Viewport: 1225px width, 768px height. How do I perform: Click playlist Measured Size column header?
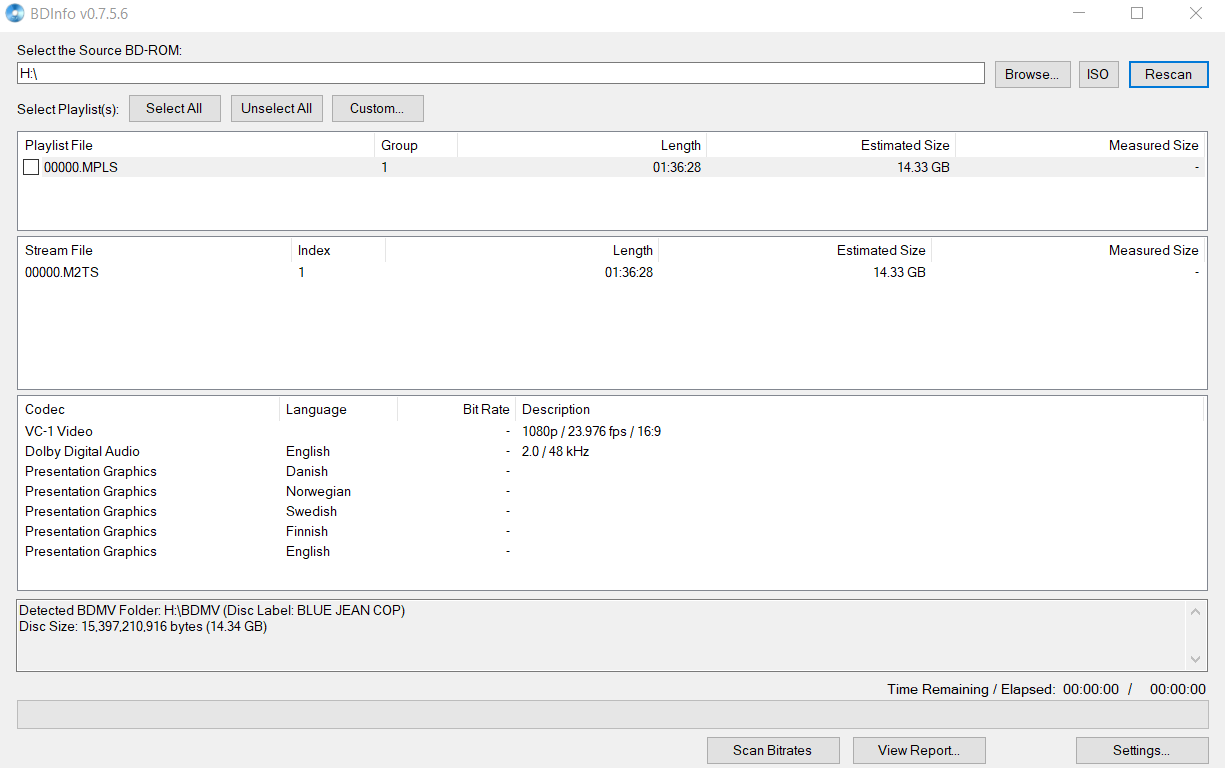1080,145
